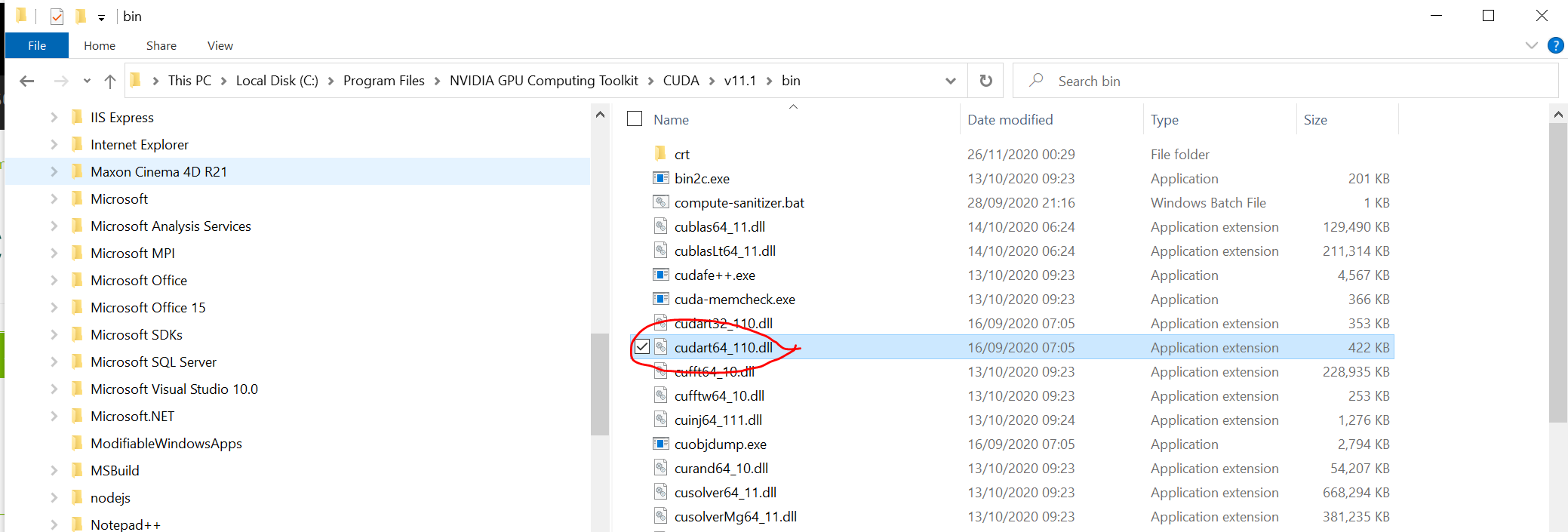Image resolution: width=1568 pixels, height=532 pixels.
Task: Click the Forward navigation arrow
Action: click(x=61, y=81)
